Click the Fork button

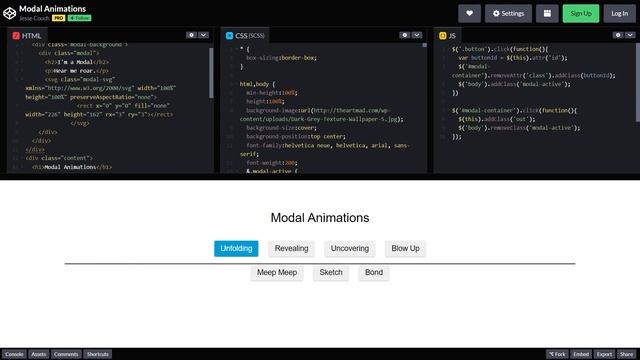[x=557, y=354]
